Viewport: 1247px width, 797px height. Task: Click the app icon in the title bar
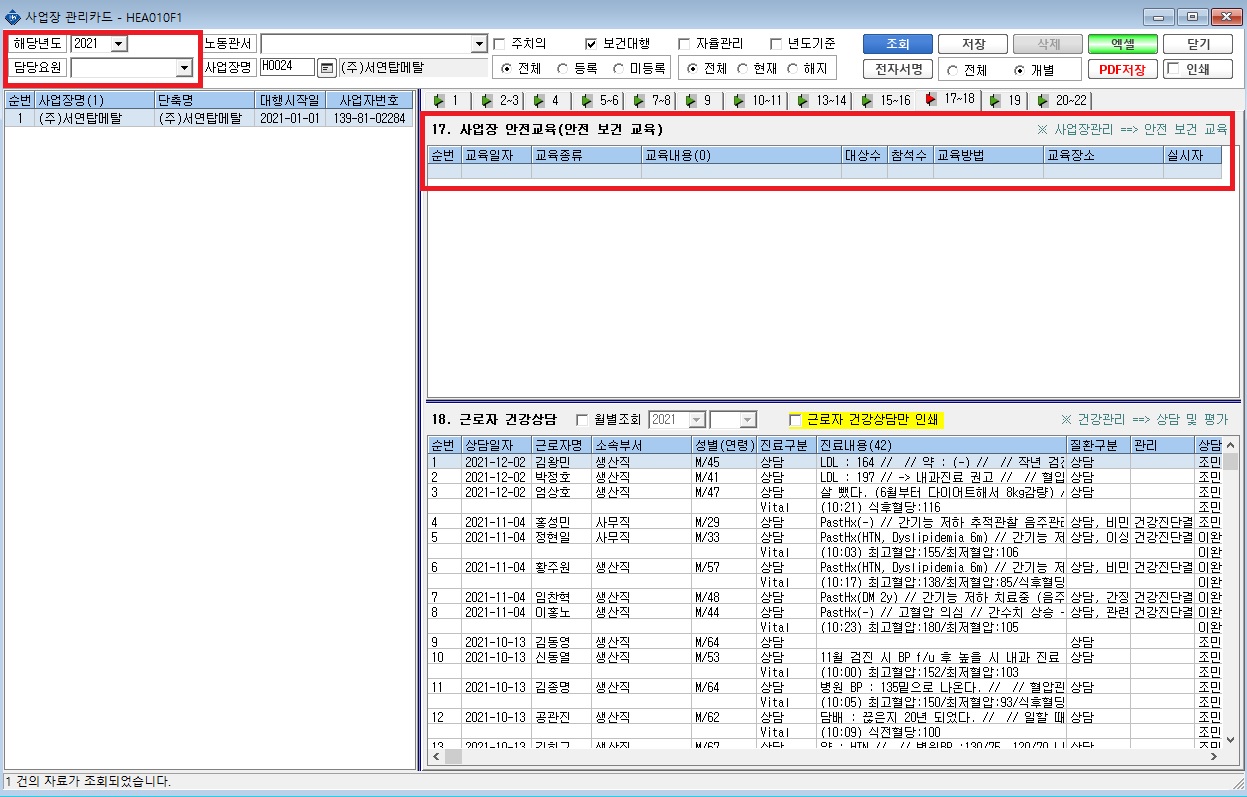[11, 17]
